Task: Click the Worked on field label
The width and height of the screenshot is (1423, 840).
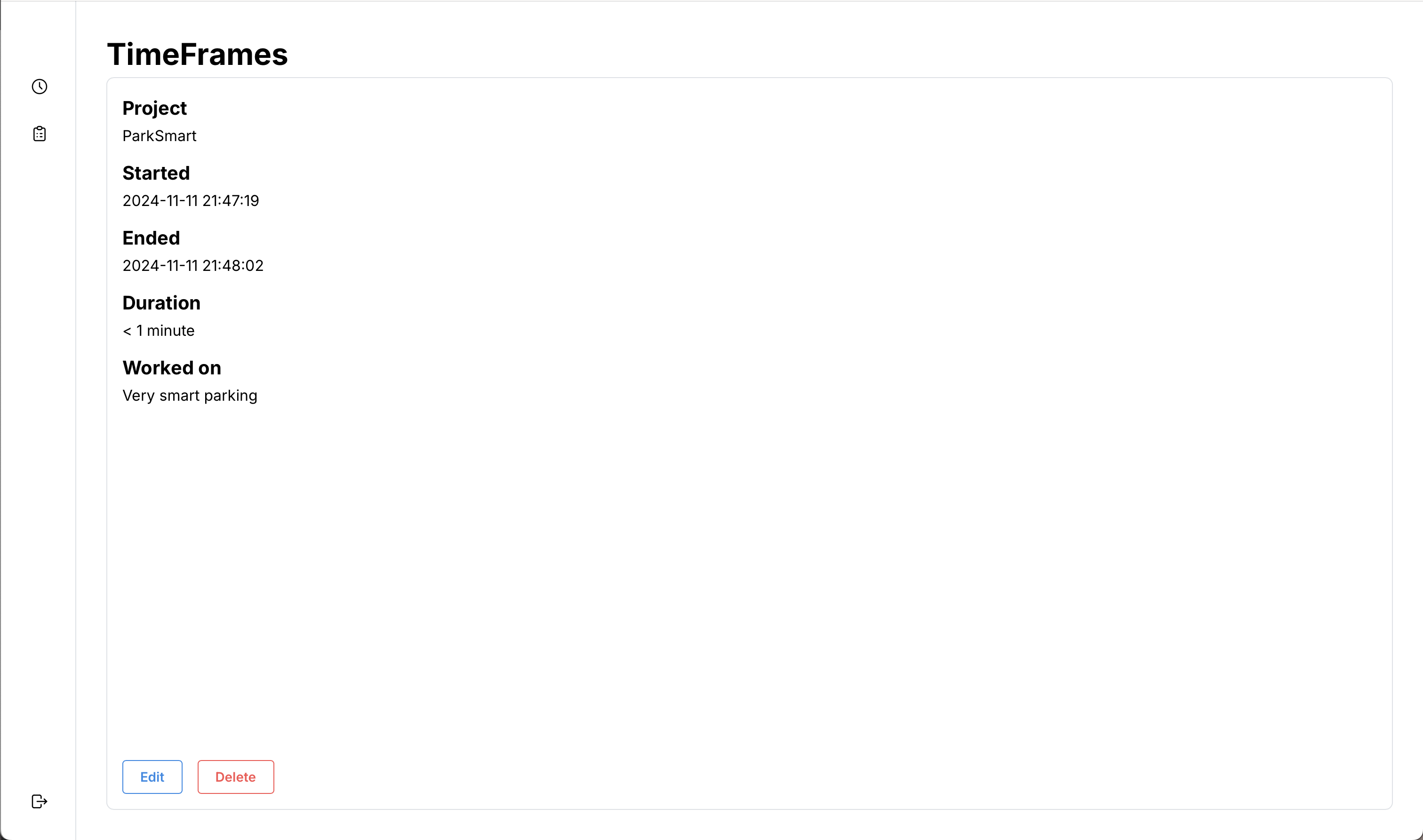Action: click(x=172, y=368)
